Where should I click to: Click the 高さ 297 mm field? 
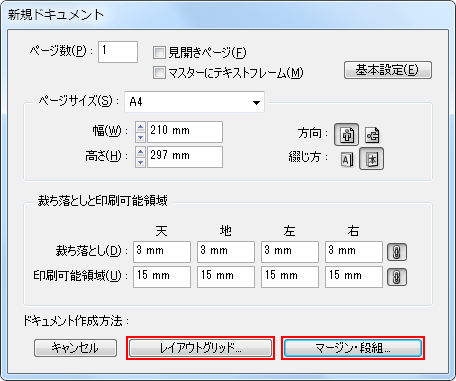click(185, 157)
